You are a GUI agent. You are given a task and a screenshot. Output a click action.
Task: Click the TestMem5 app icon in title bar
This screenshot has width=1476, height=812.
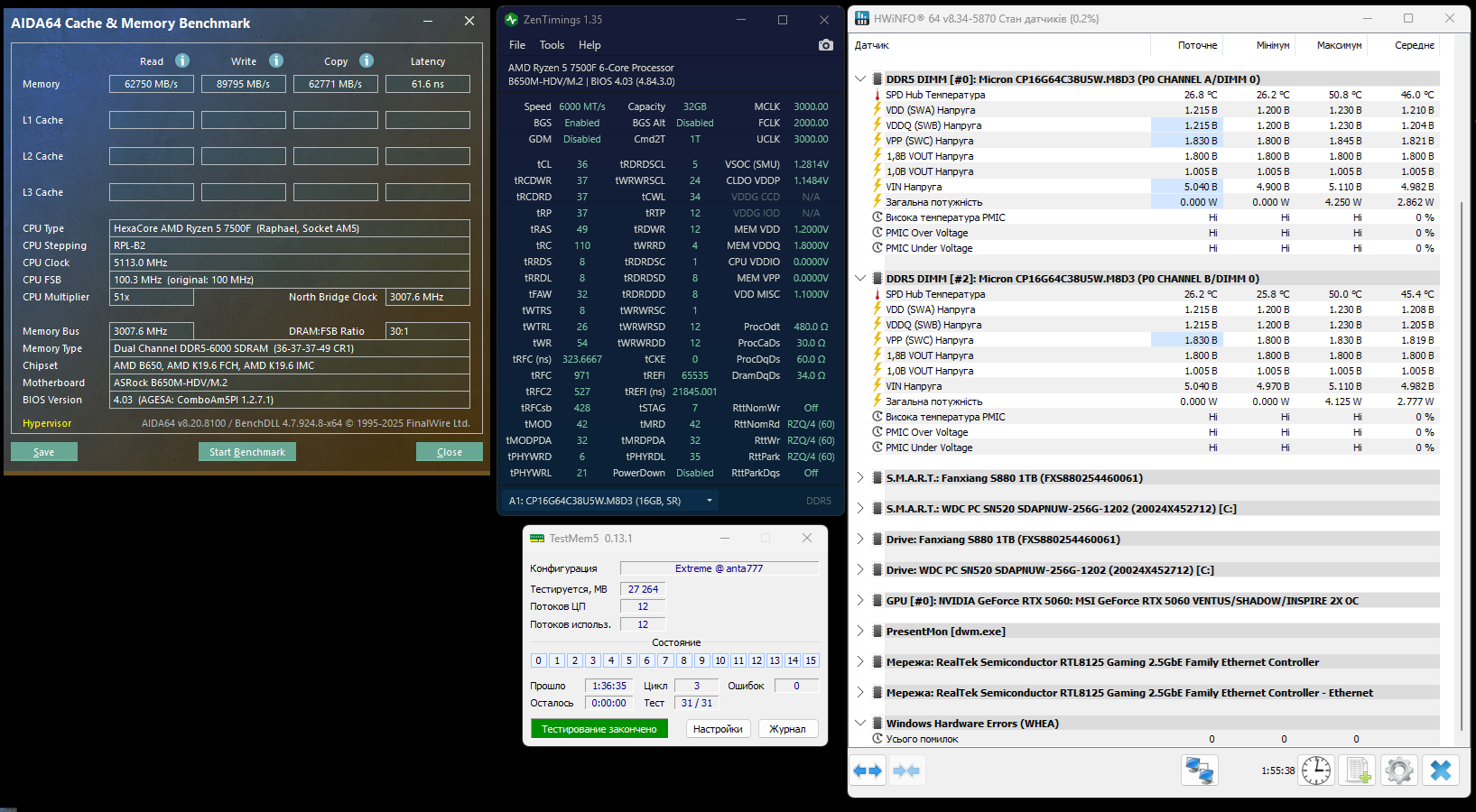click(x=537, y=538)
